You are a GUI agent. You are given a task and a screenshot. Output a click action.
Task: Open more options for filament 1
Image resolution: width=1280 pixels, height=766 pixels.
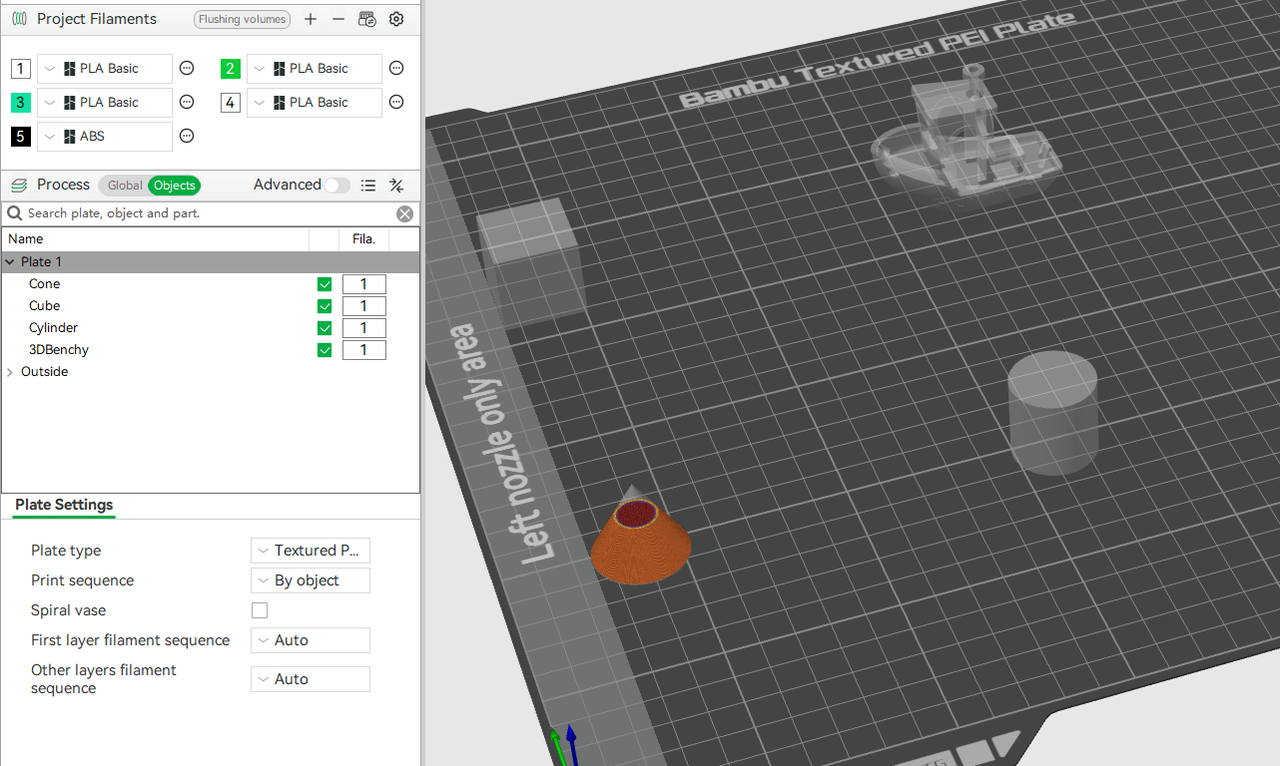187,68
